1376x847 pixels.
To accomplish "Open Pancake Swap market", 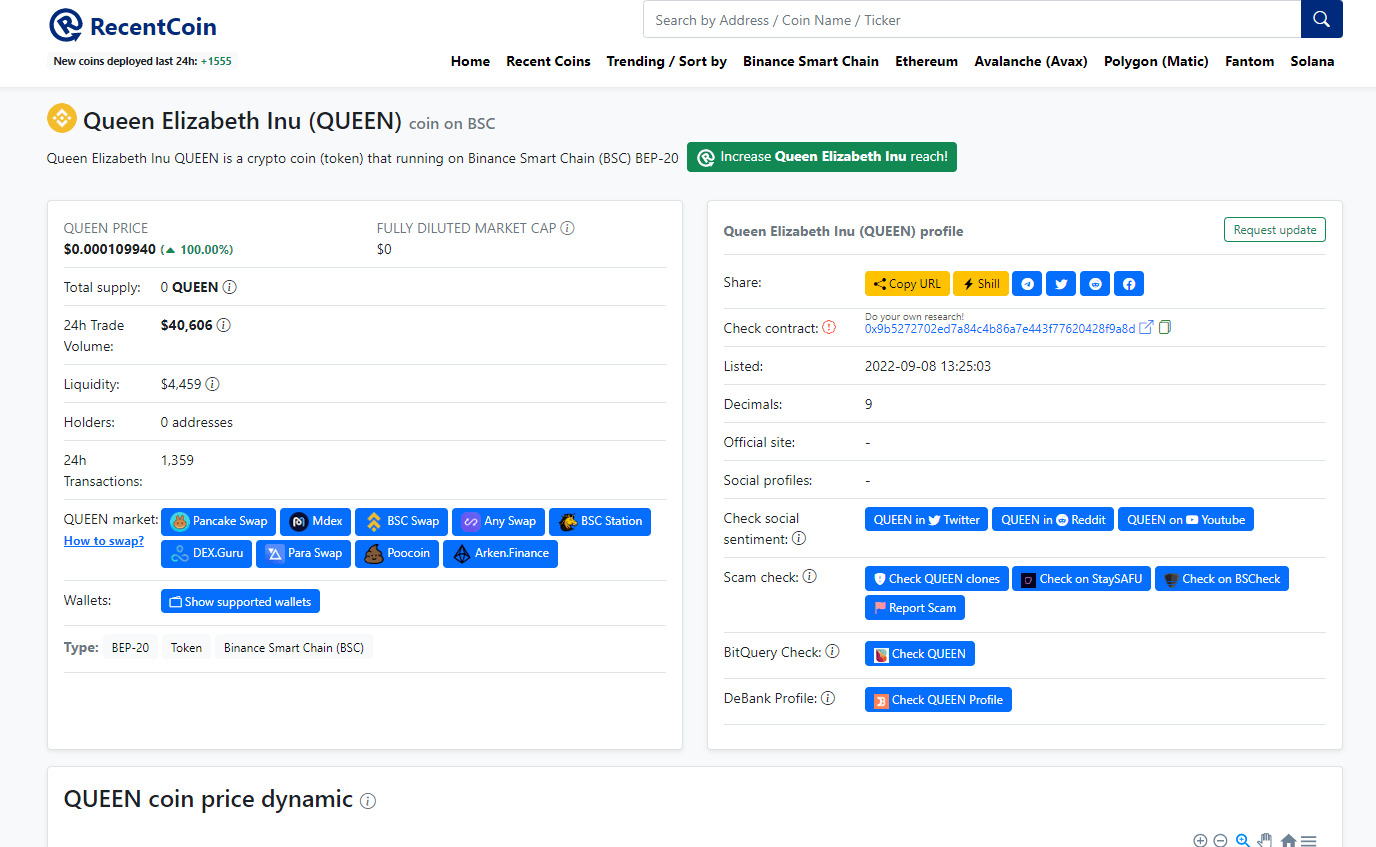I will (x=218, y=521).
